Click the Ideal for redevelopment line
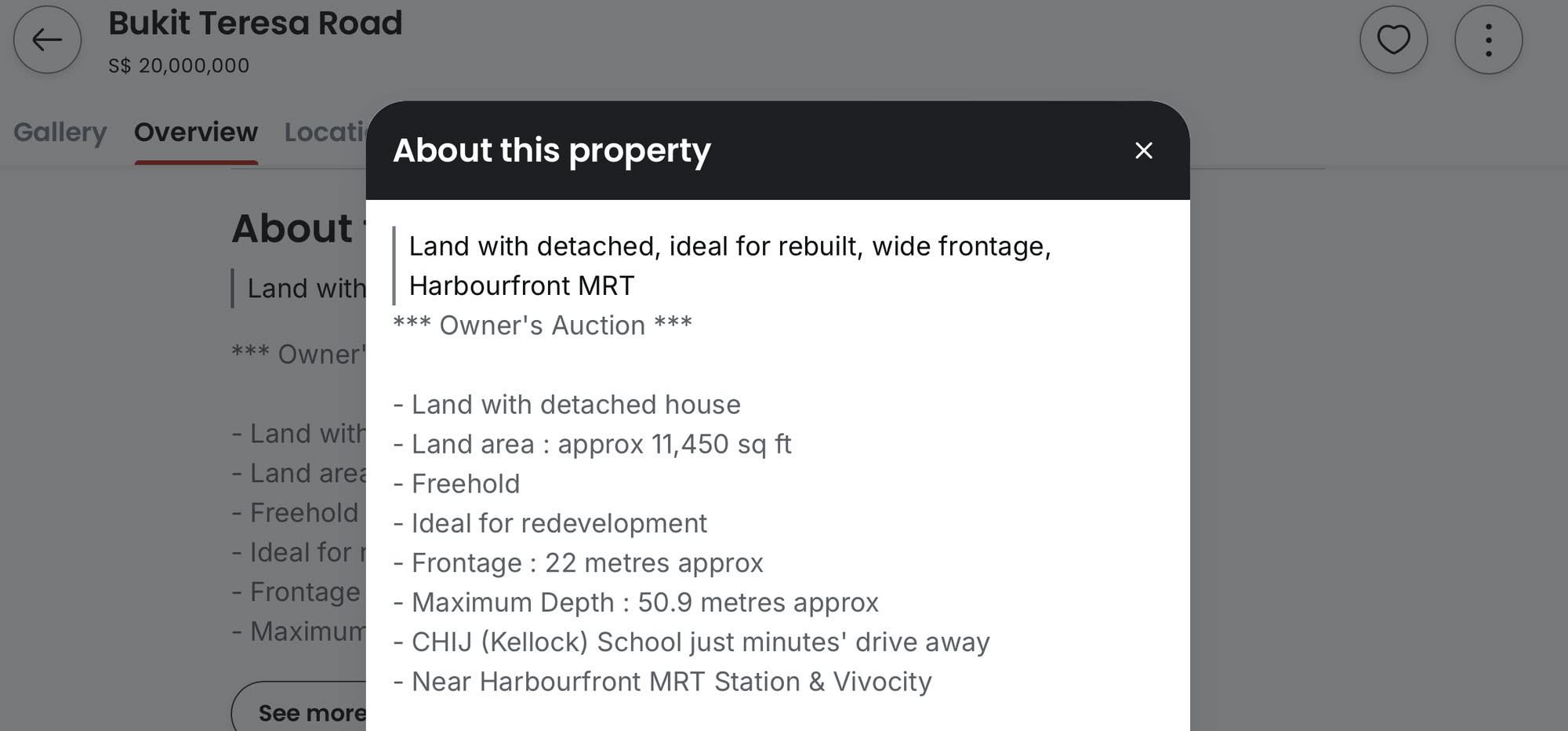The width and height of the screenshot is (1568, 731). (550, 523)
